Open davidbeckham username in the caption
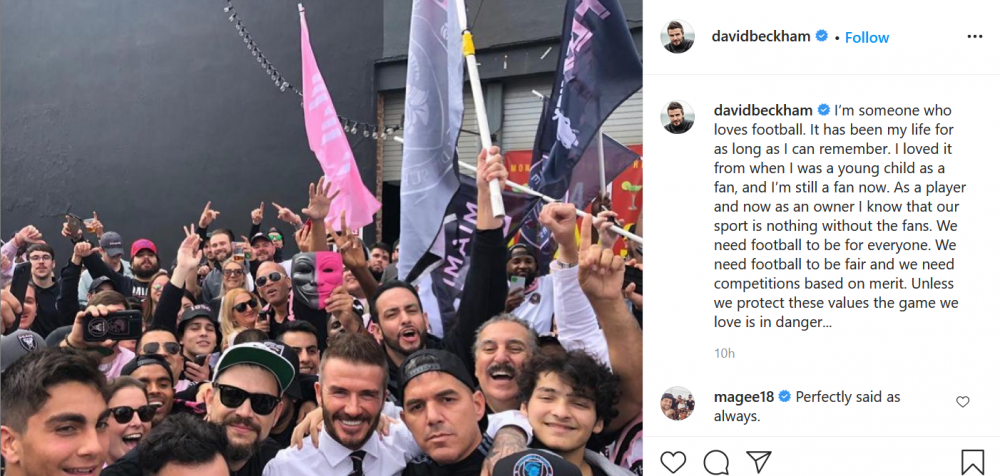Viewport: 1000px width, 476px height. tap(763, 110)
